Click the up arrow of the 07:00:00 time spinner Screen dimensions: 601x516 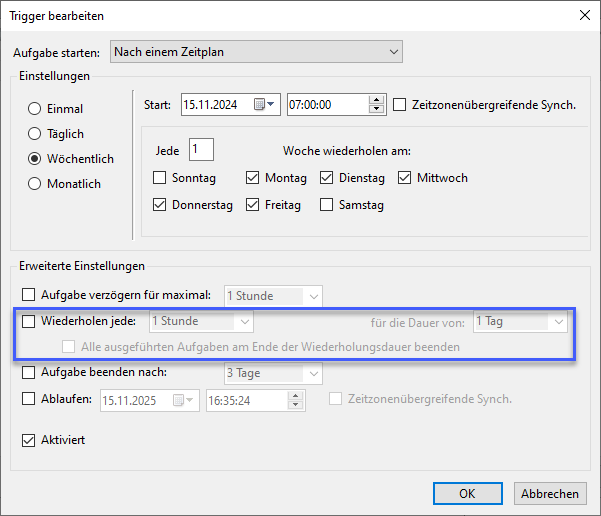[x=376, y=100]
